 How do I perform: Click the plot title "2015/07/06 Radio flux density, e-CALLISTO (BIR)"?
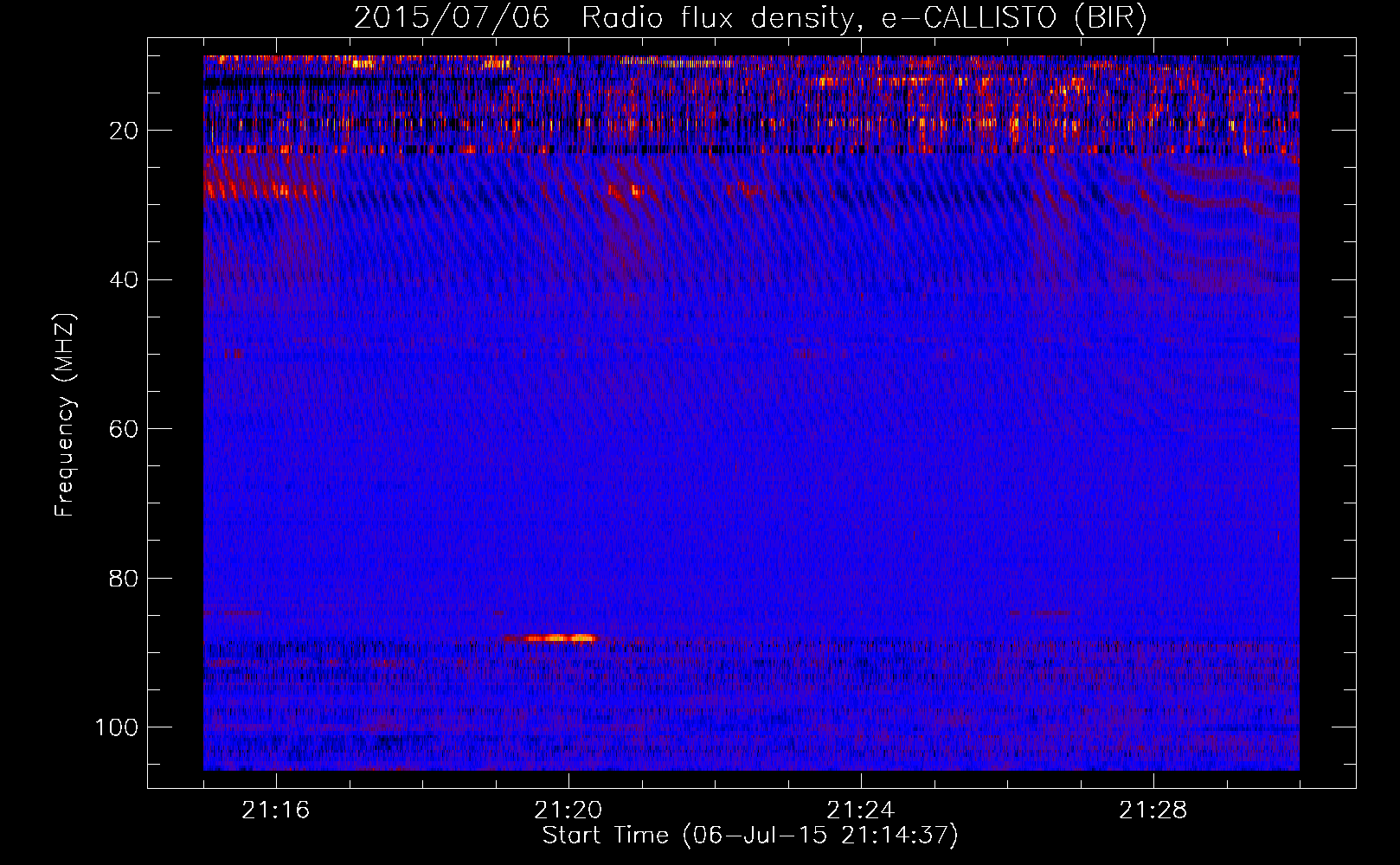[x=750, y=18]
